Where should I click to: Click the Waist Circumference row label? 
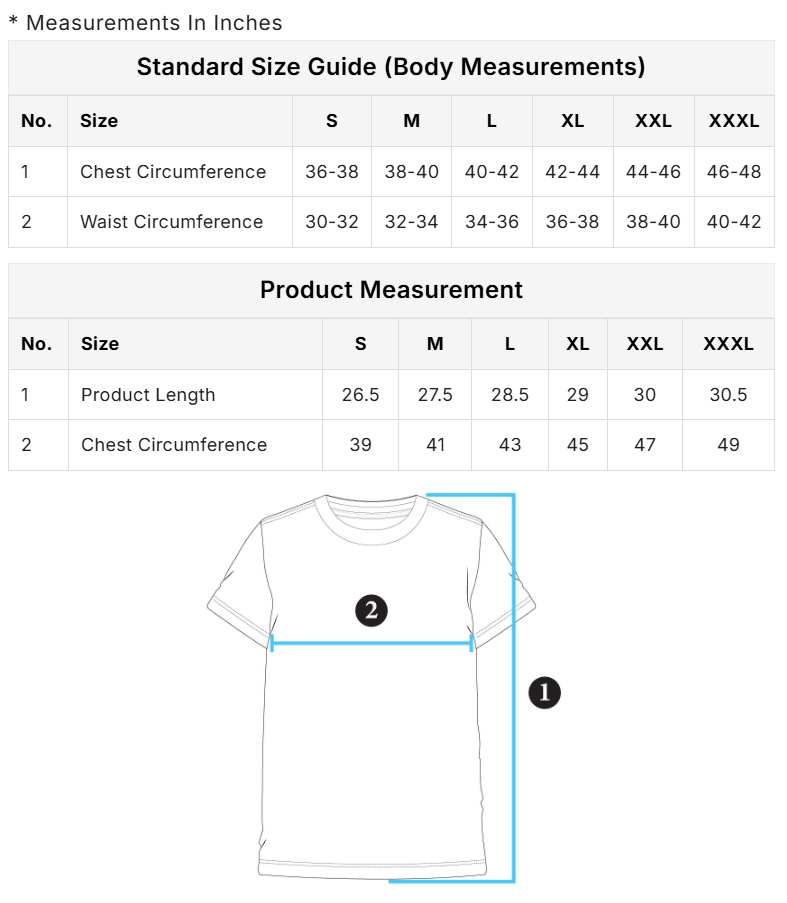click(x=172, y=222)
